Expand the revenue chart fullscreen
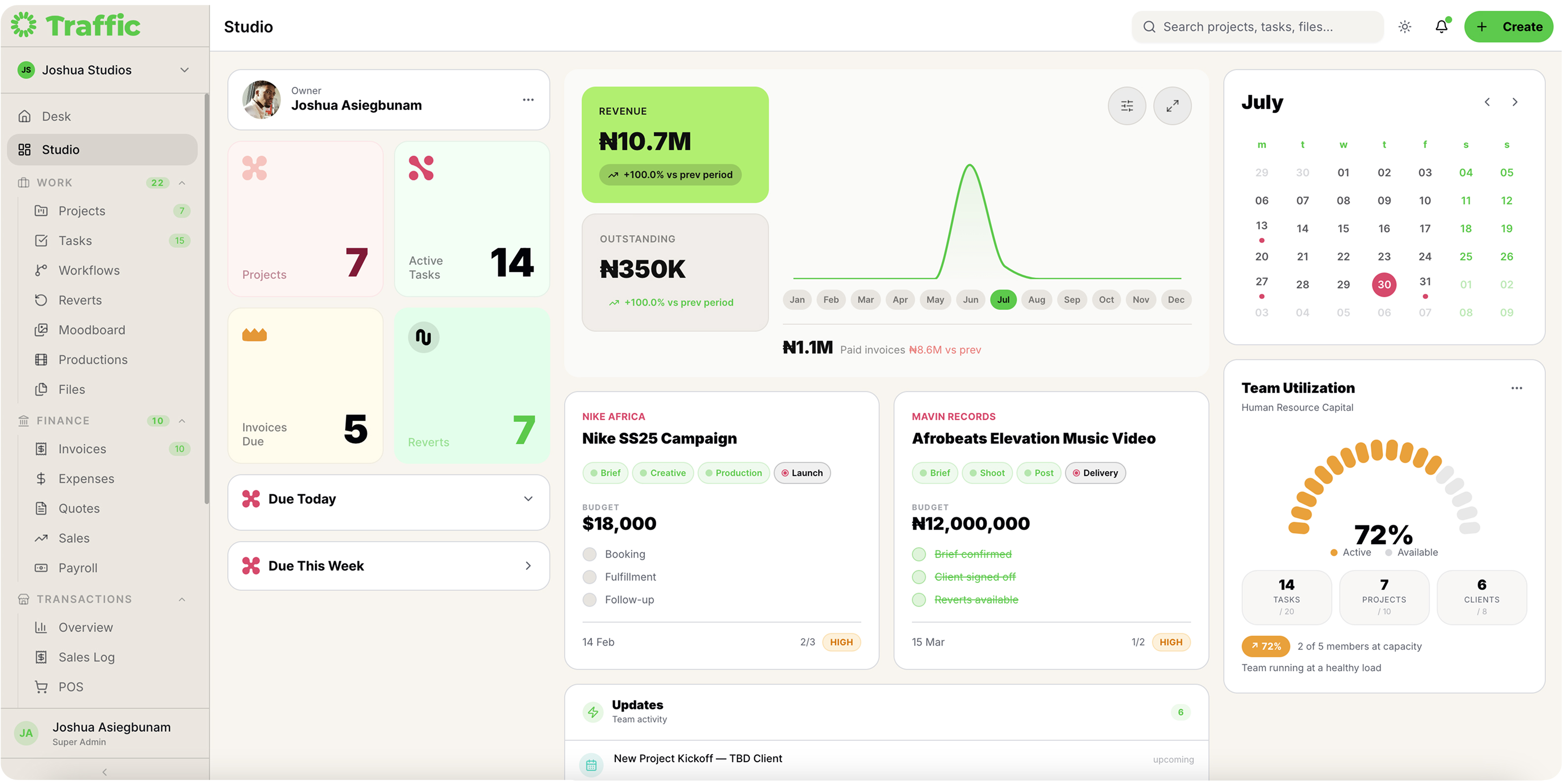This screenshot has width=1568, height=781. pyautogui.click(x=1172, y=106)
